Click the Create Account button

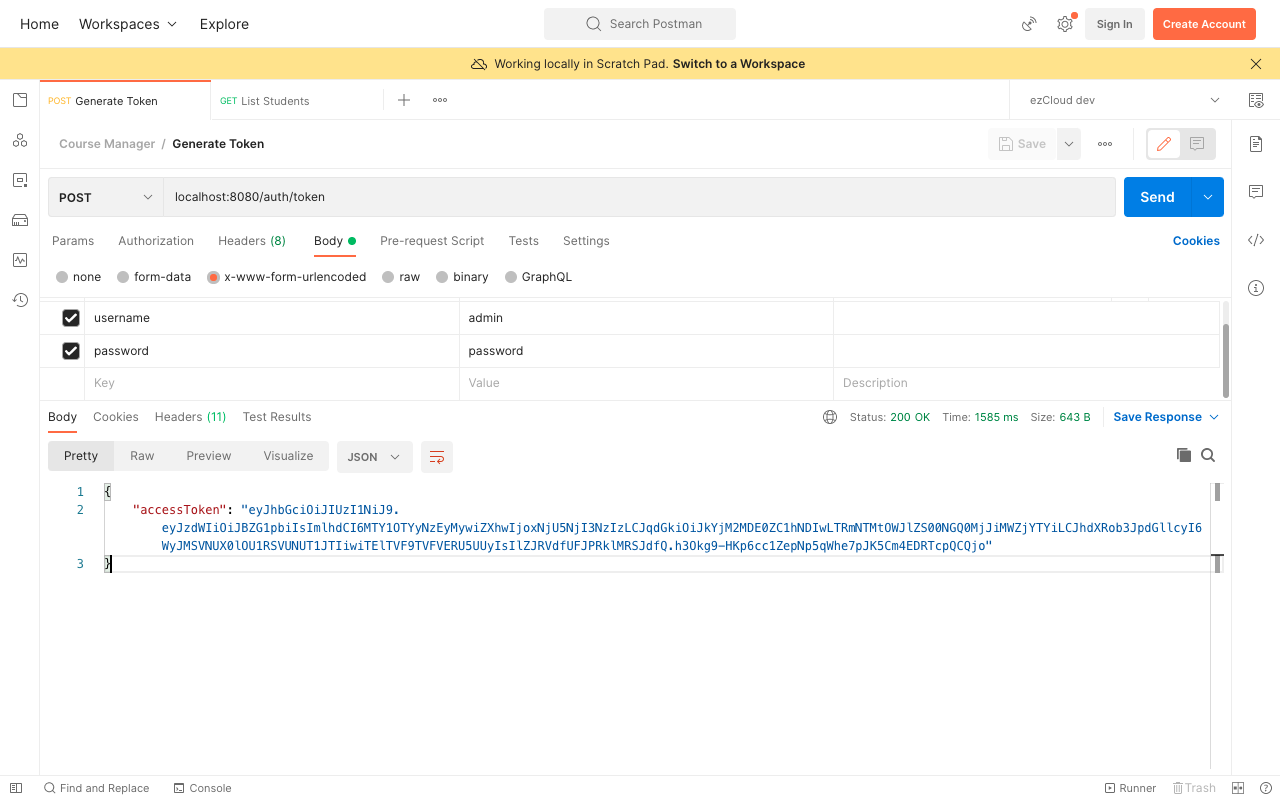1204,24
